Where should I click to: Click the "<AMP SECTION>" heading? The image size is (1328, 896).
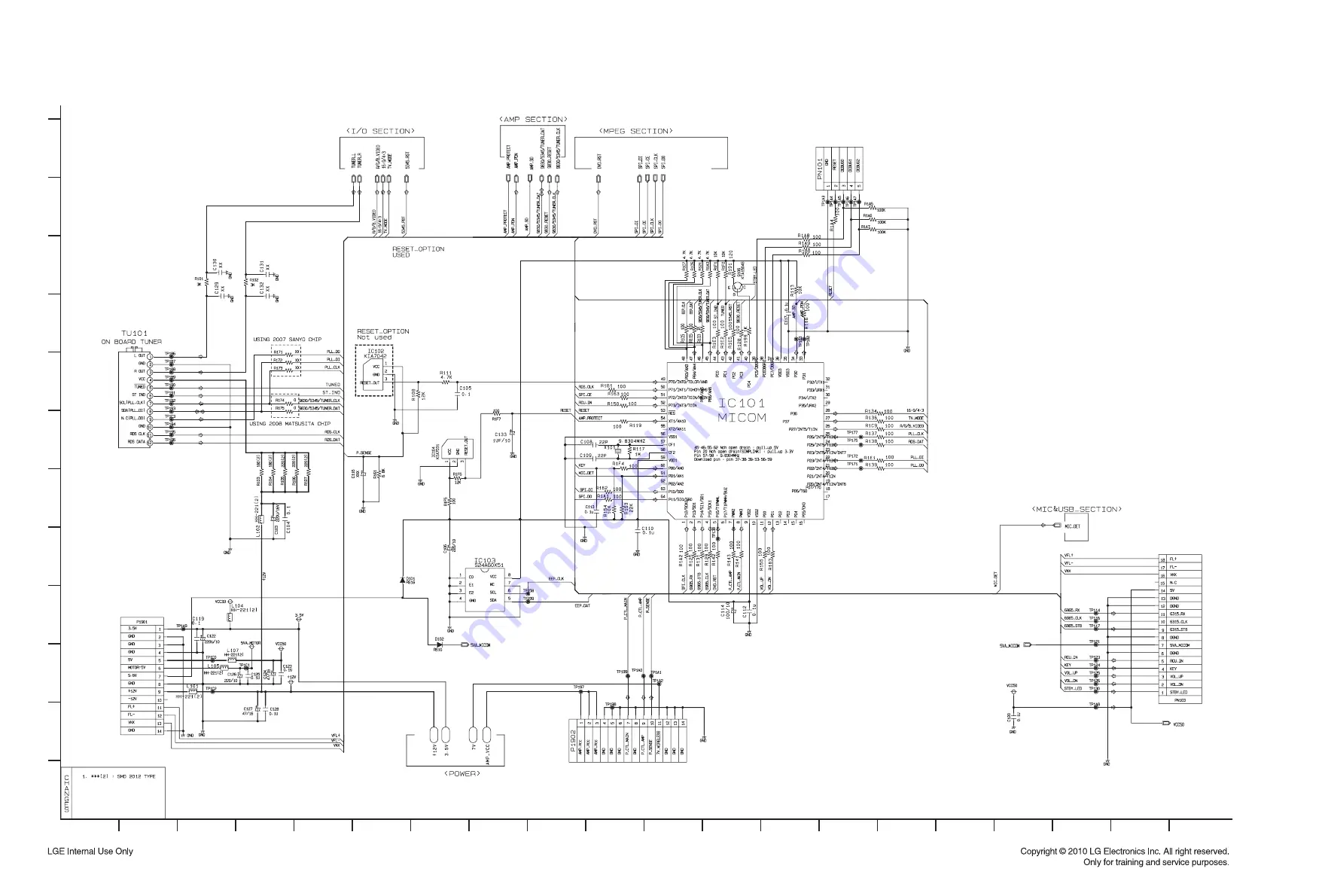point(533,119)
